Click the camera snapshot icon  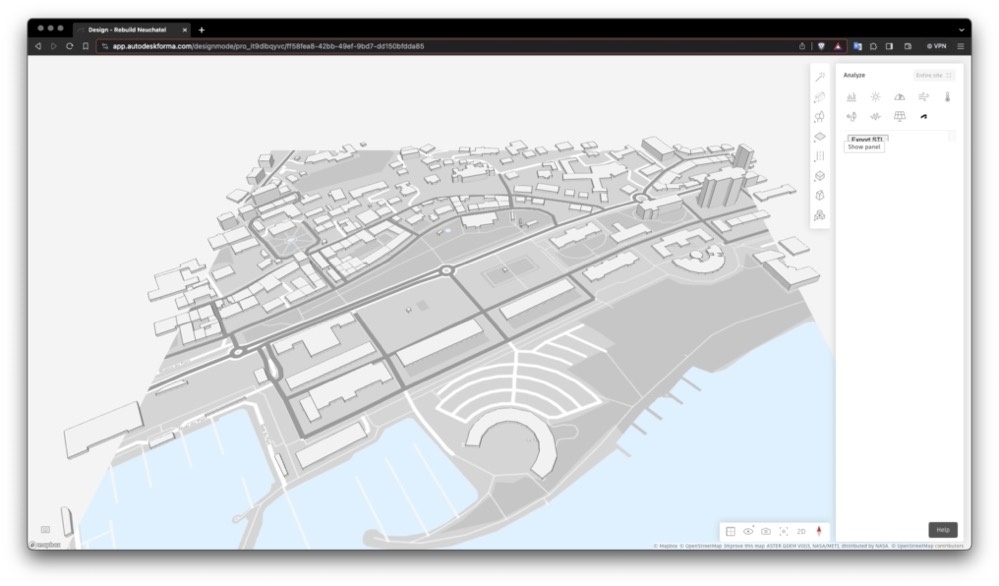[766, 531]
